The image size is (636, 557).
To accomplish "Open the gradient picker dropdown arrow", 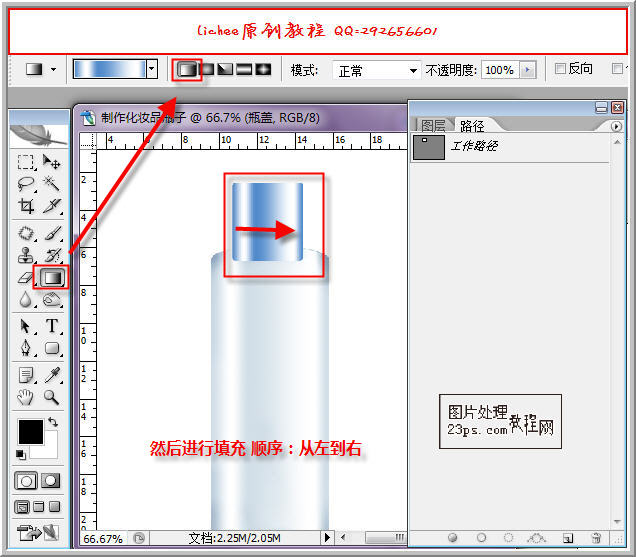I will (152, 70).
